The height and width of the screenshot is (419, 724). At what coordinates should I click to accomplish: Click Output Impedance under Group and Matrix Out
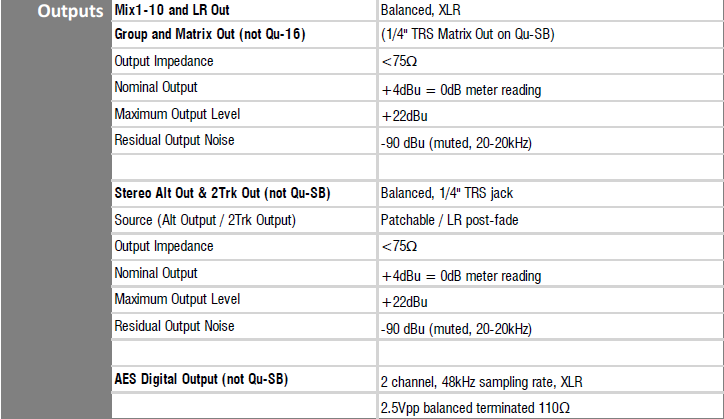(164, 61)
